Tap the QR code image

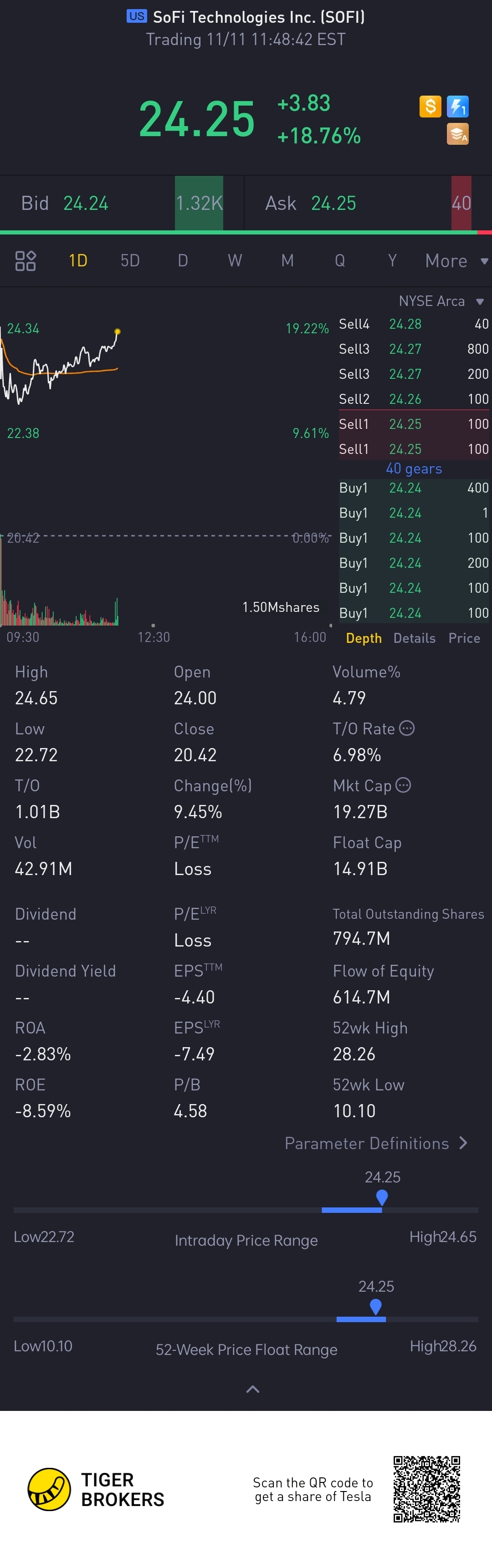pos(427,1490)
